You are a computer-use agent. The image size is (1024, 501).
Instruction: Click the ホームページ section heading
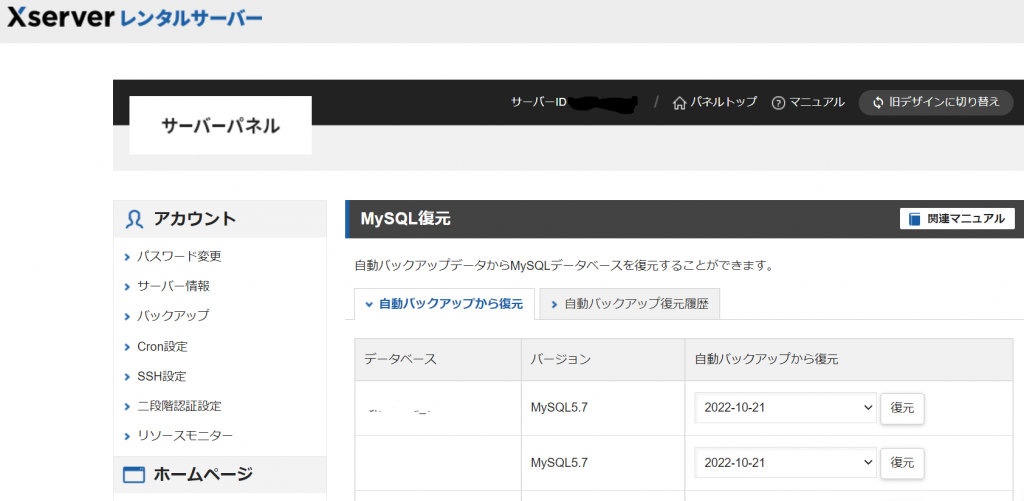coord(203,475)
